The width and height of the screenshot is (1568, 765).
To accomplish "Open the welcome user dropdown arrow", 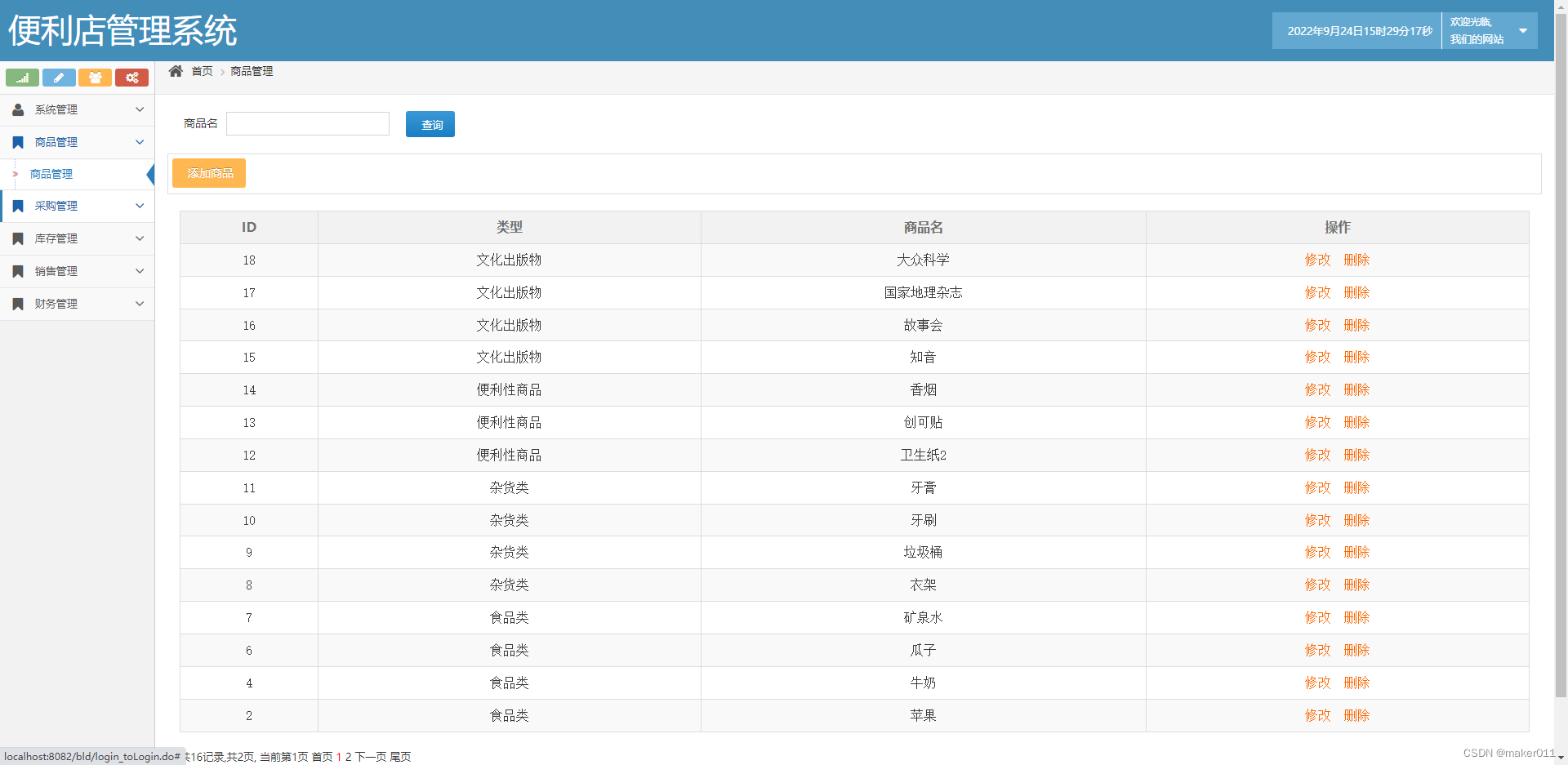I will point(1523,31).
